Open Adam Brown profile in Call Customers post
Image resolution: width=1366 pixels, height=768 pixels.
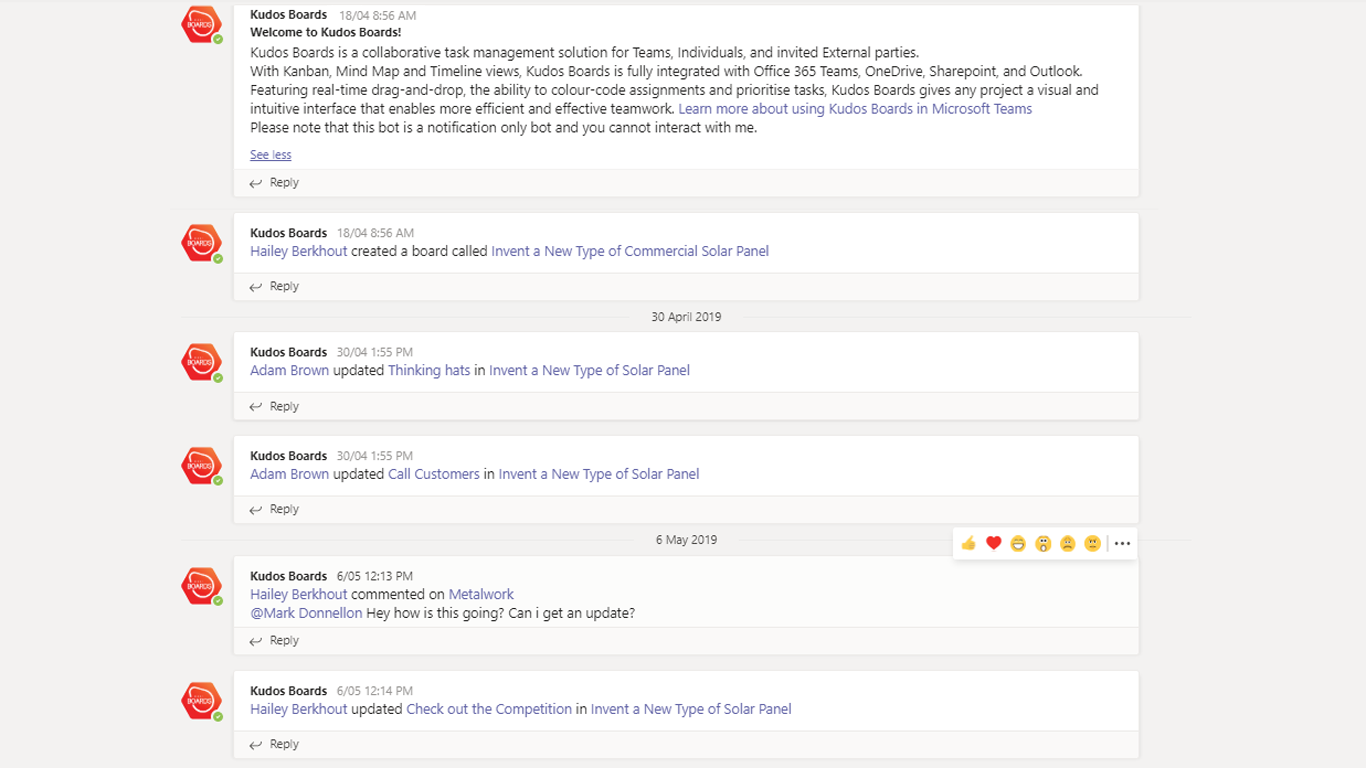coord(289,475)
